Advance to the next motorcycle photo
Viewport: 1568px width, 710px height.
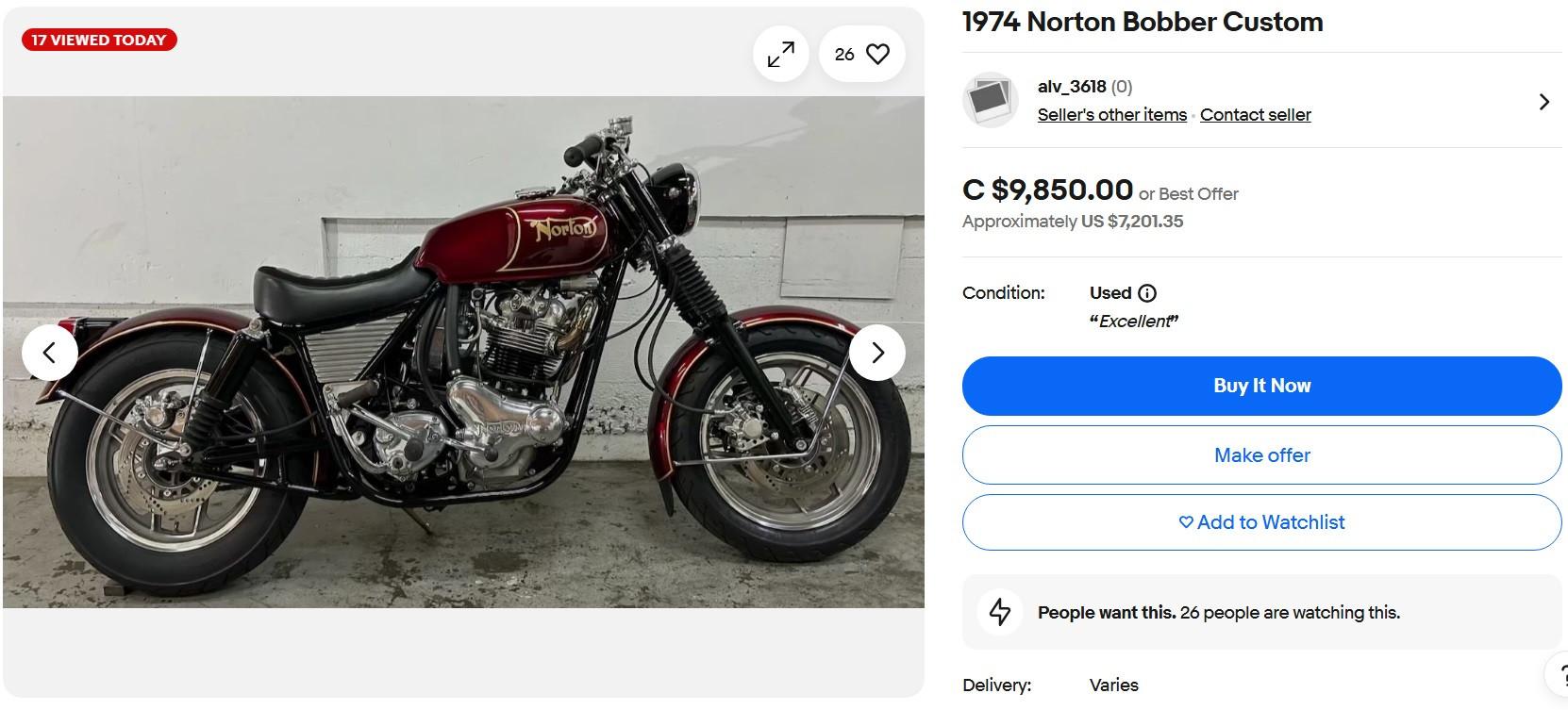point(877,353)
